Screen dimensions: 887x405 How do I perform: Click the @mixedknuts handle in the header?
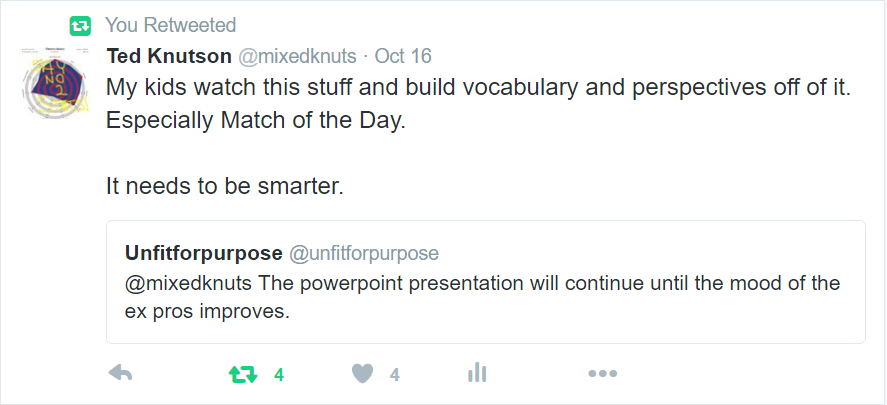point(298,56)
